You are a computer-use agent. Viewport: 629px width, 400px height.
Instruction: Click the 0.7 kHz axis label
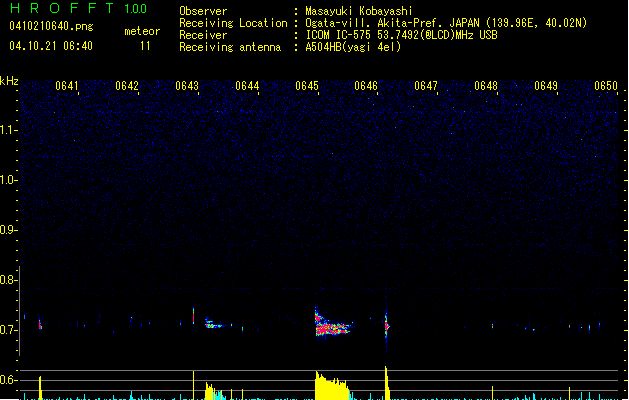coord(8,330)
